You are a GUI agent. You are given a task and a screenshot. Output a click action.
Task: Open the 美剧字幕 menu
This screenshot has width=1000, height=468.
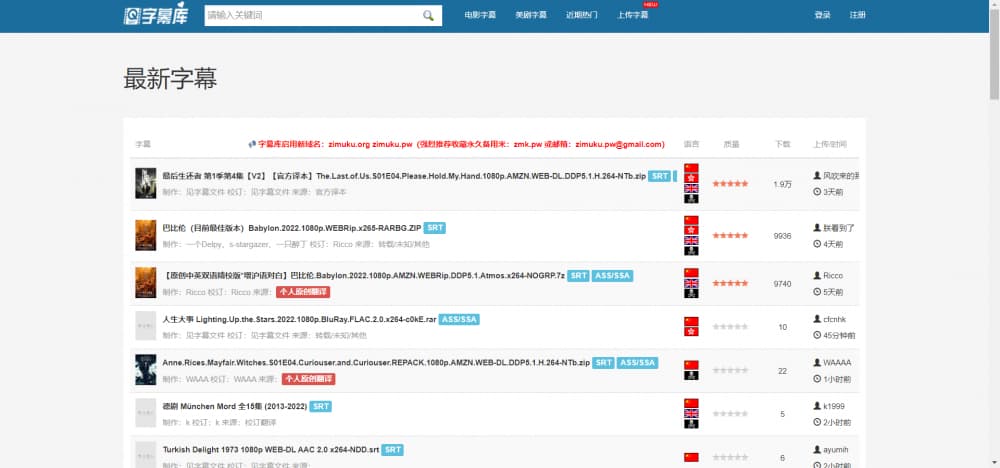tap(531, 15)
